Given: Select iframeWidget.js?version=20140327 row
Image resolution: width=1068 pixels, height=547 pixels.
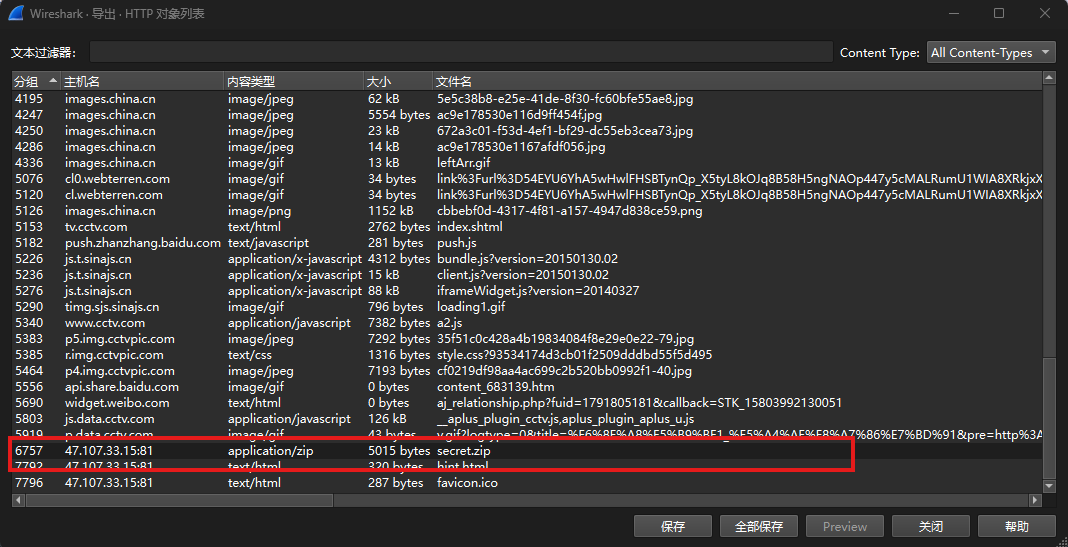Looking at the screenshot, I should tap(527, 291).
